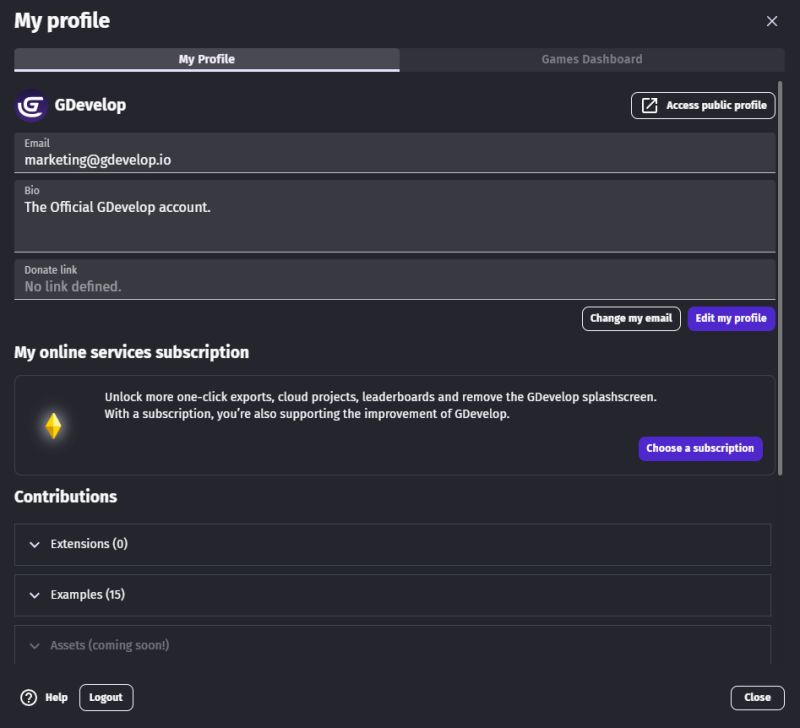Switch to the Games Dashboard tab
The image size is (800, 728).
tap(590, 59)
